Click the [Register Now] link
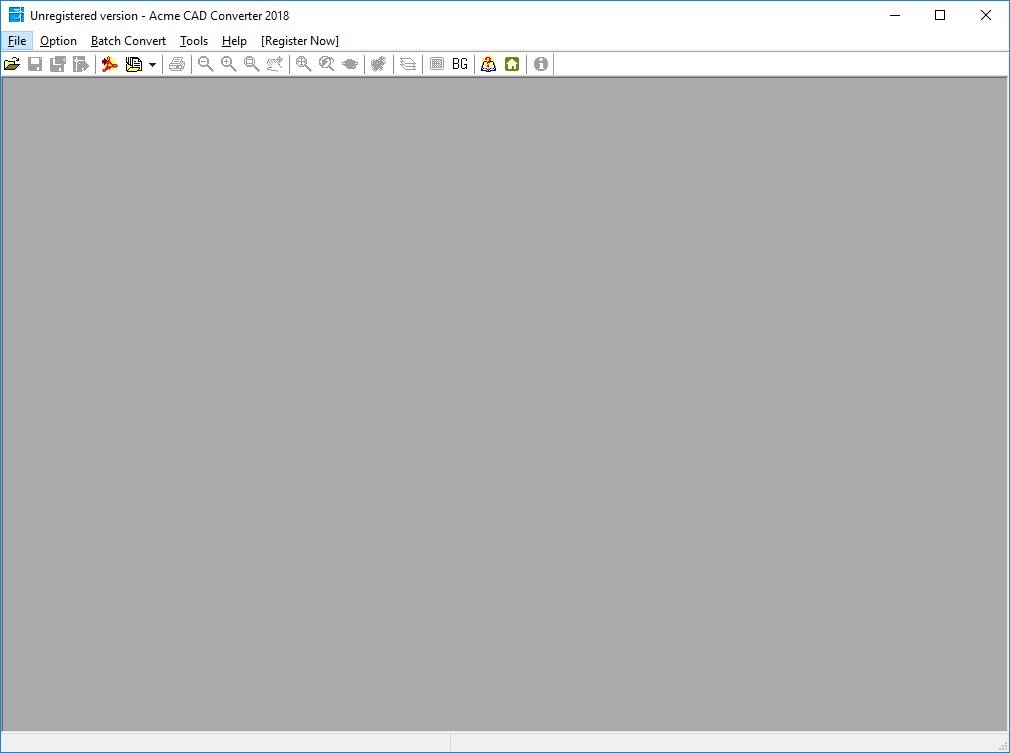Viewport: 1010px width, 753px height. pyautogui.click(x=300, y=41)
